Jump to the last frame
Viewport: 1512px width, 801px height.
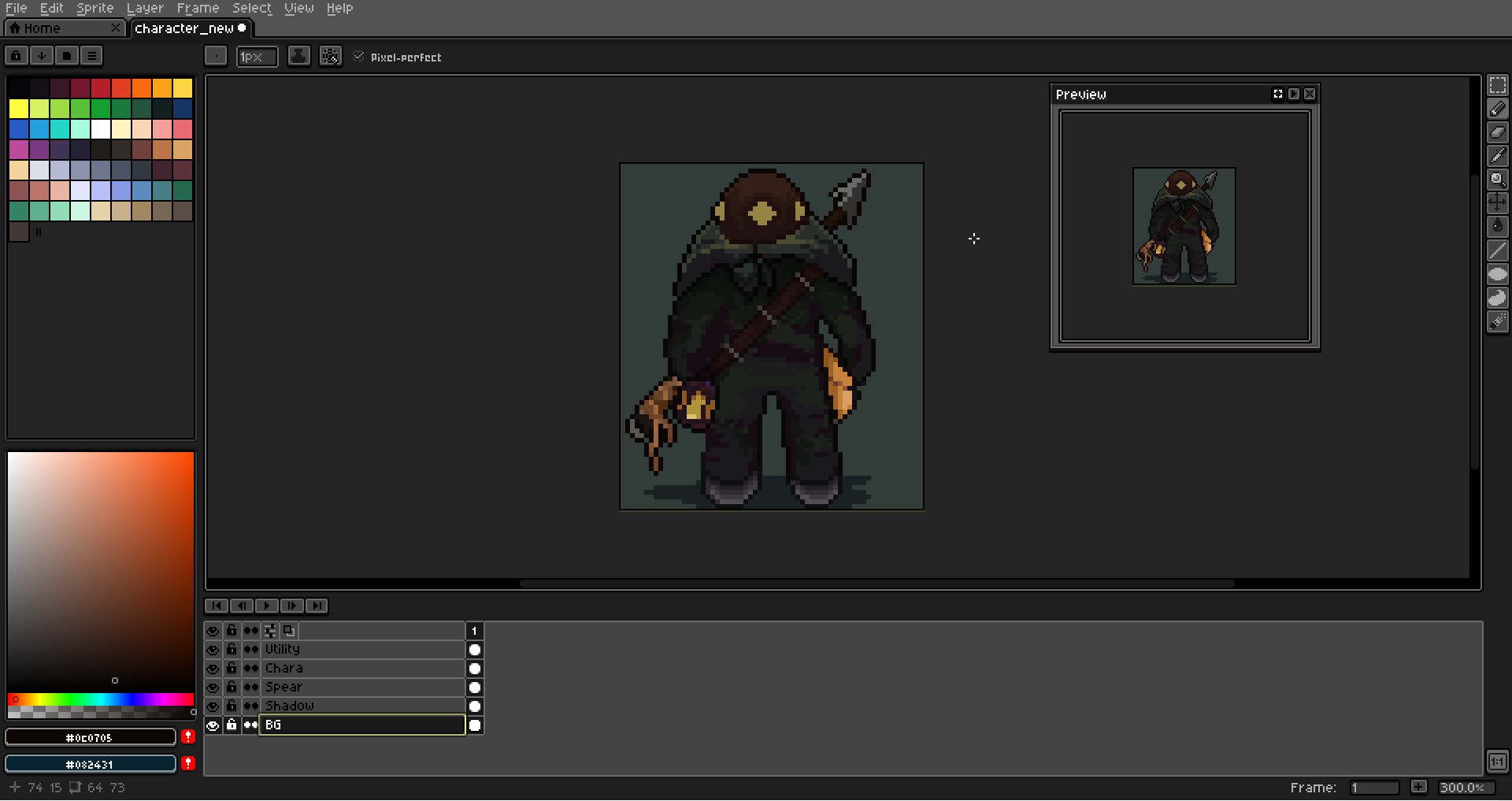point(318,606)
